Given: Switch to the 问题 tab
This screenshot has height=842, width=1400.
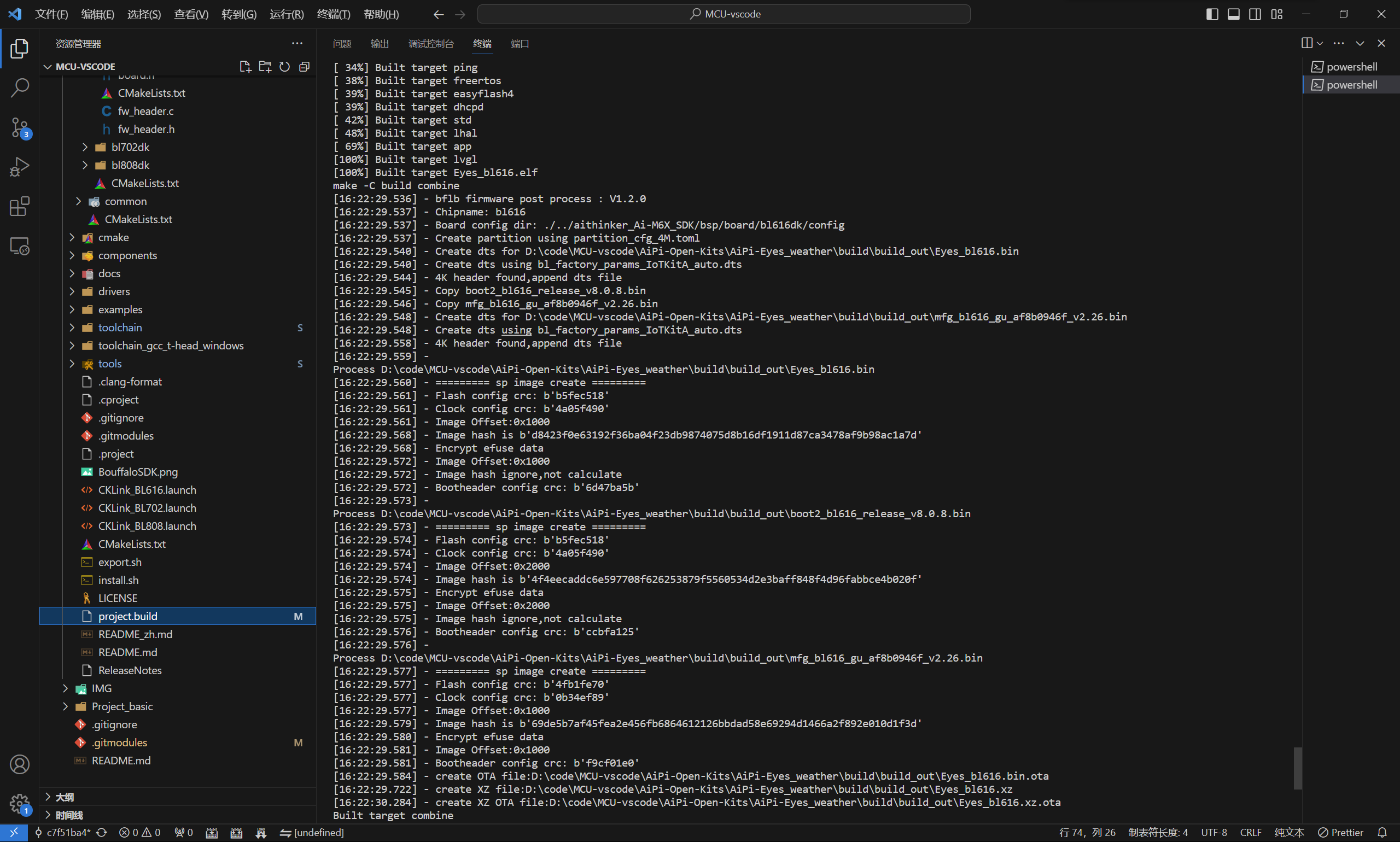Looking at the screenshot, I should pyautogui.click(x=342, y=44).
